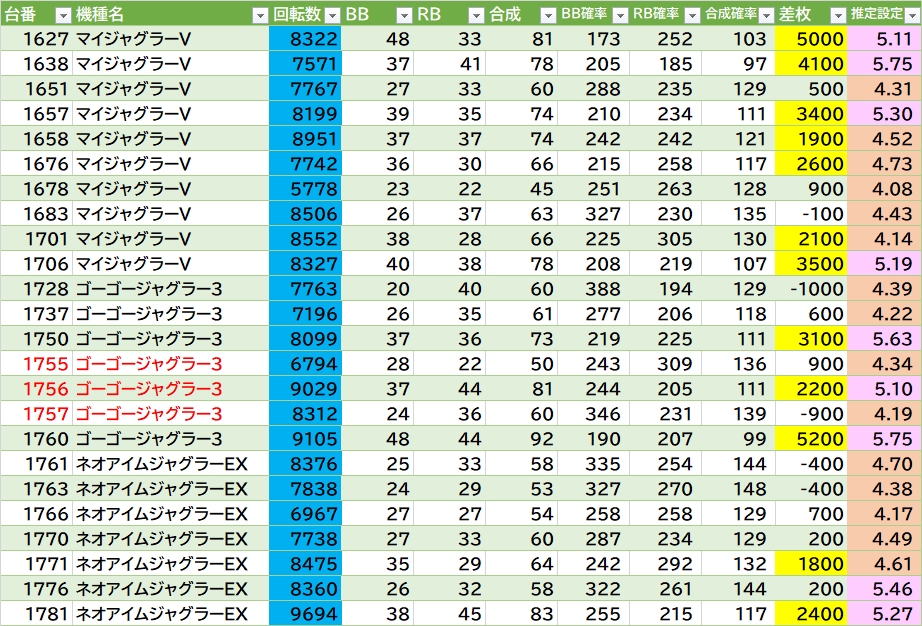Click 推定設定 value 5.46
922x626 pixels.
[884, 588]
